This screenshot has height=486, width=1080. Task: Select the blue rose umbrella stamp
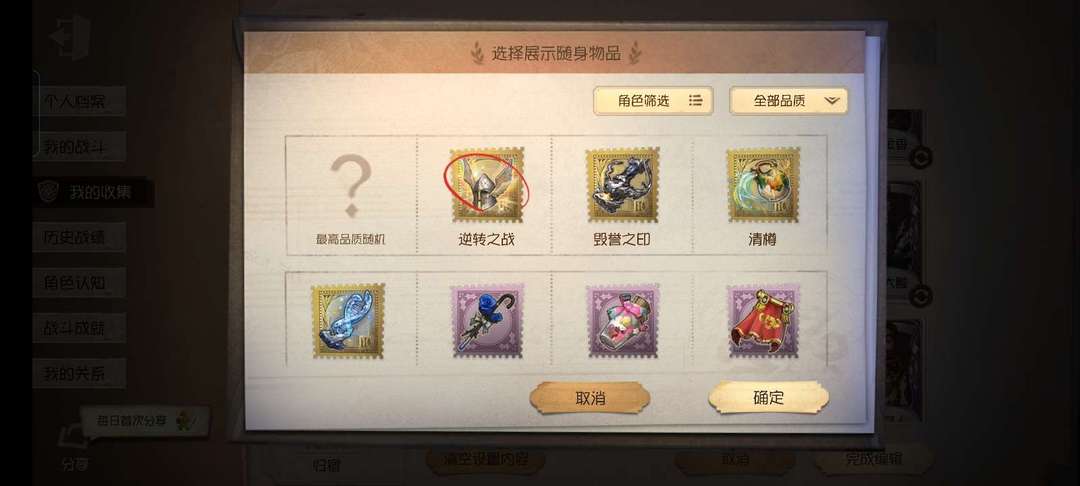click(x=487, y=321)
